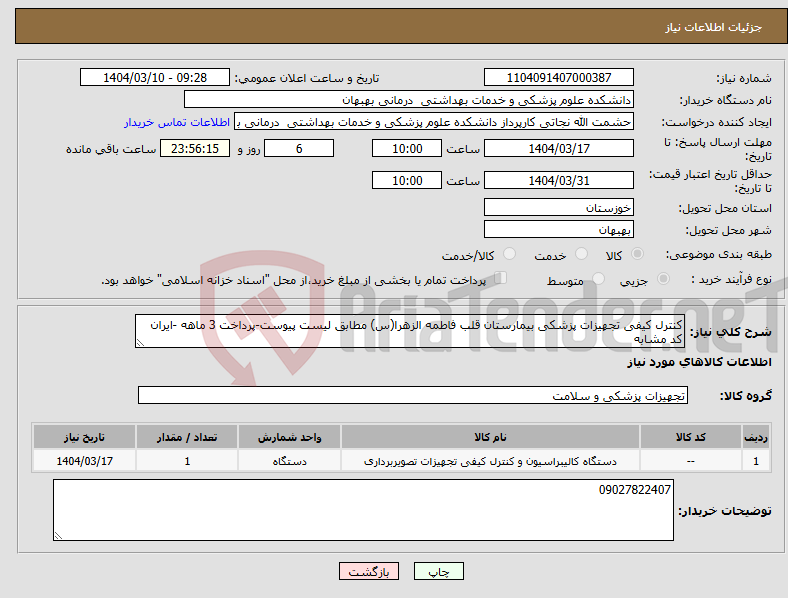Click the response deadline date 1404/03/17 field

(x=558, y=148)
